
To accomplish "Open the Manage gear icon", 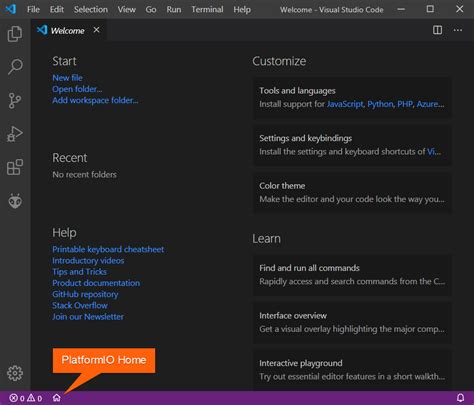I will point(15,373).
